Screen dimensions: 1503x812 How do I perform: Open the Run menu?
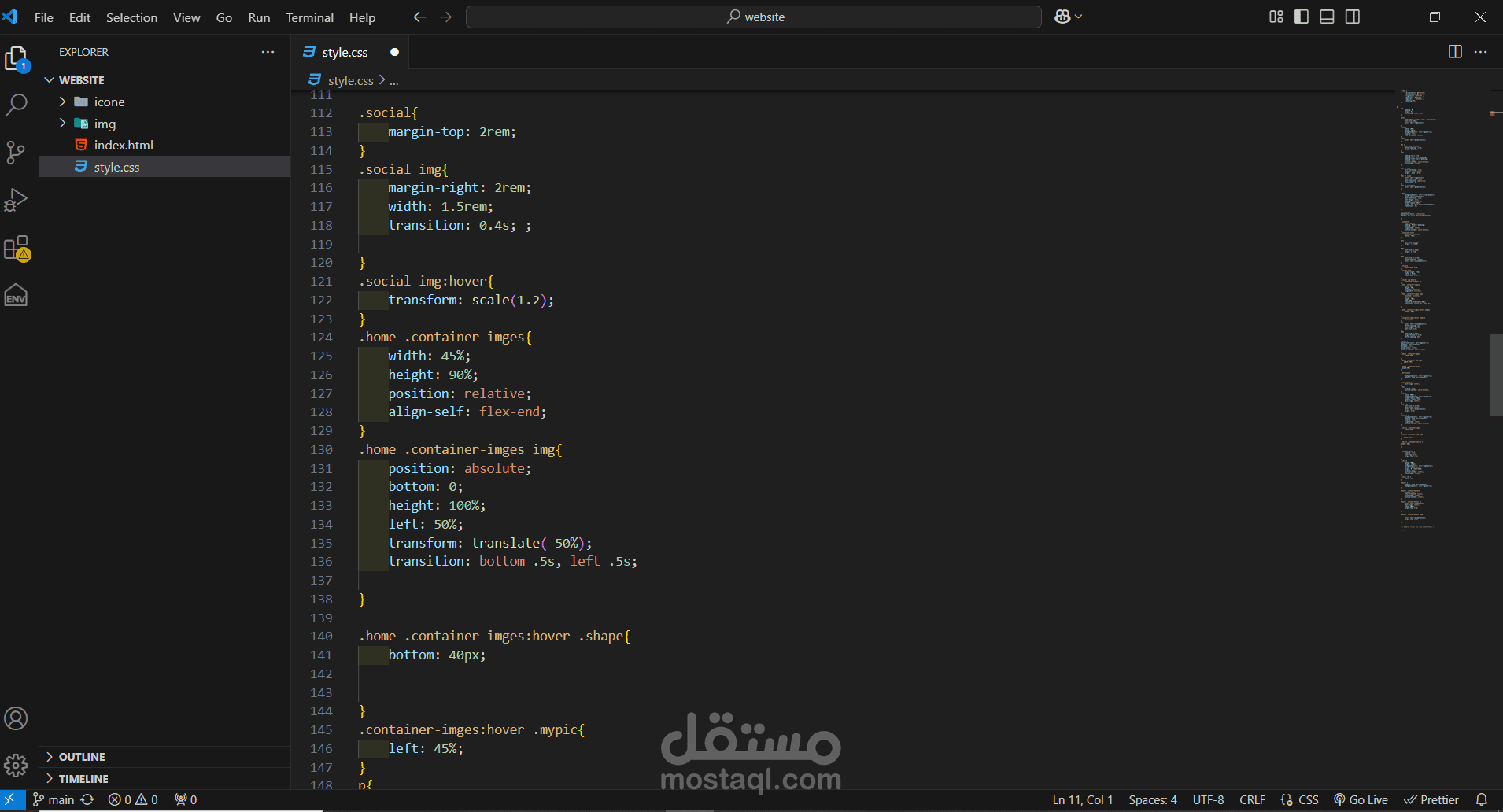pos(259,17)
